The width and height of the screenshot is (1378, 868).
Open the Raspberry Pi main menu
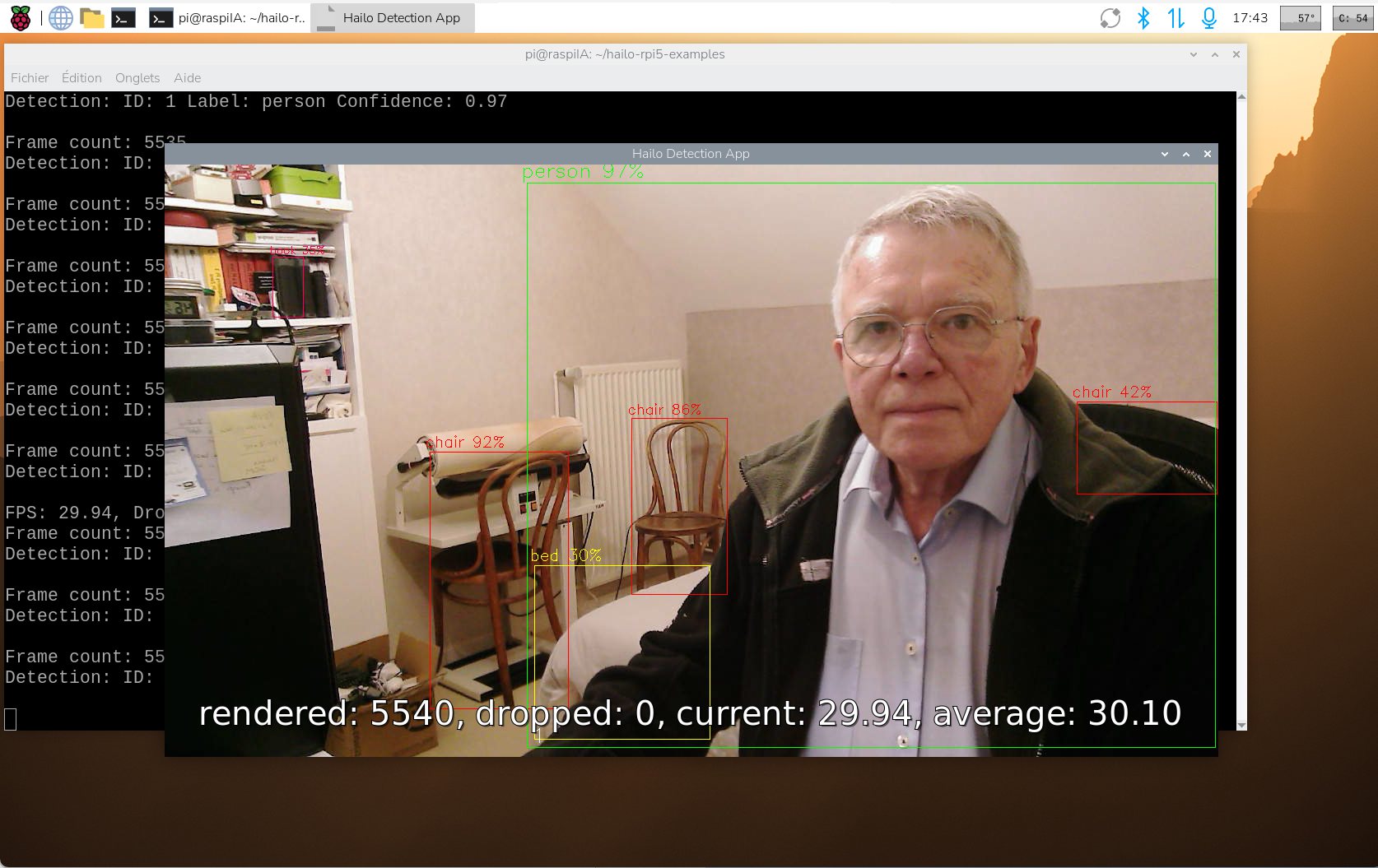click(x=20, y=17)
